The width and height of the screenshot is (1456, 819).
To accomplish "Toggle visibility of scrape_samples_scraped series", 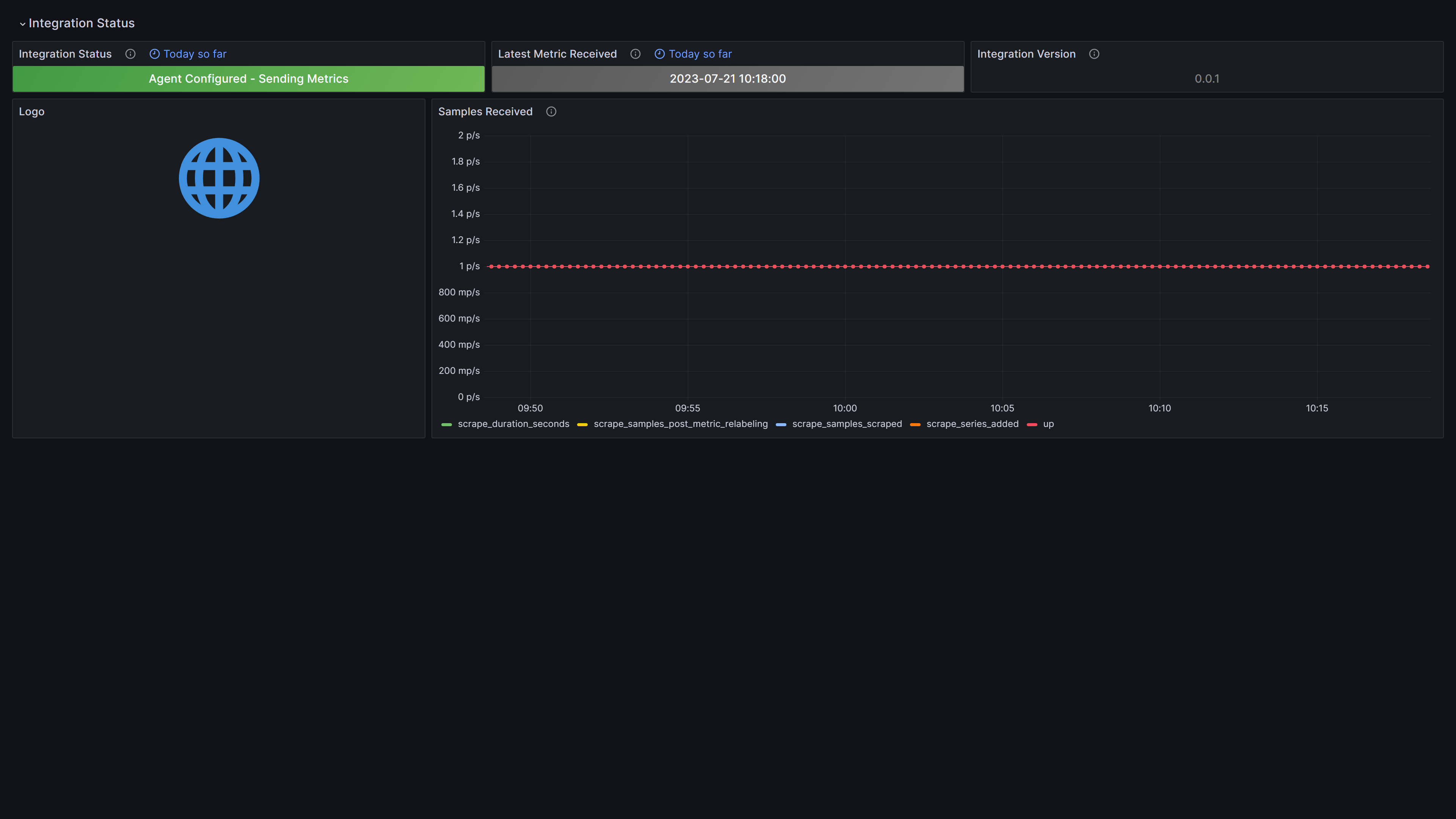I will point(847,424).
